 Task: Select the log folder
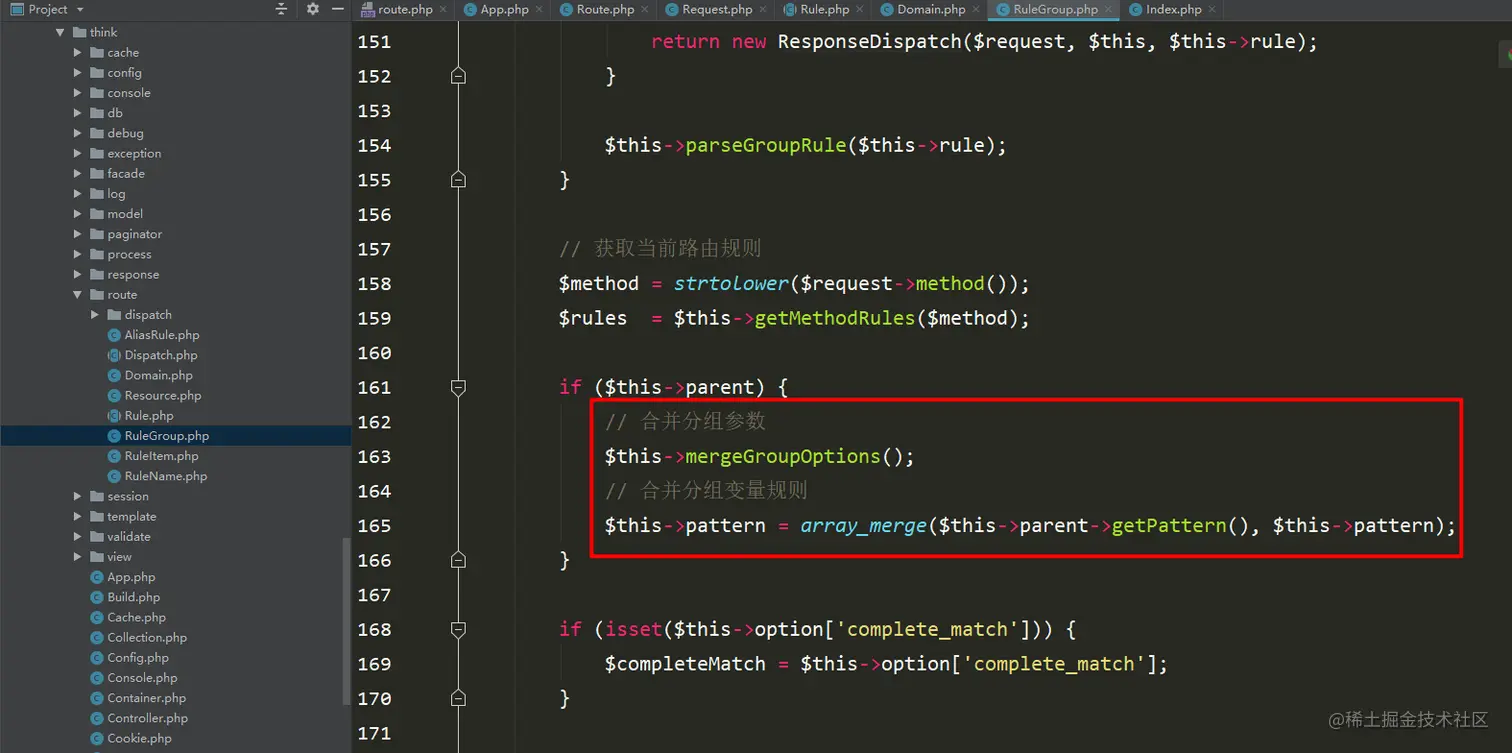coord(116,193)
